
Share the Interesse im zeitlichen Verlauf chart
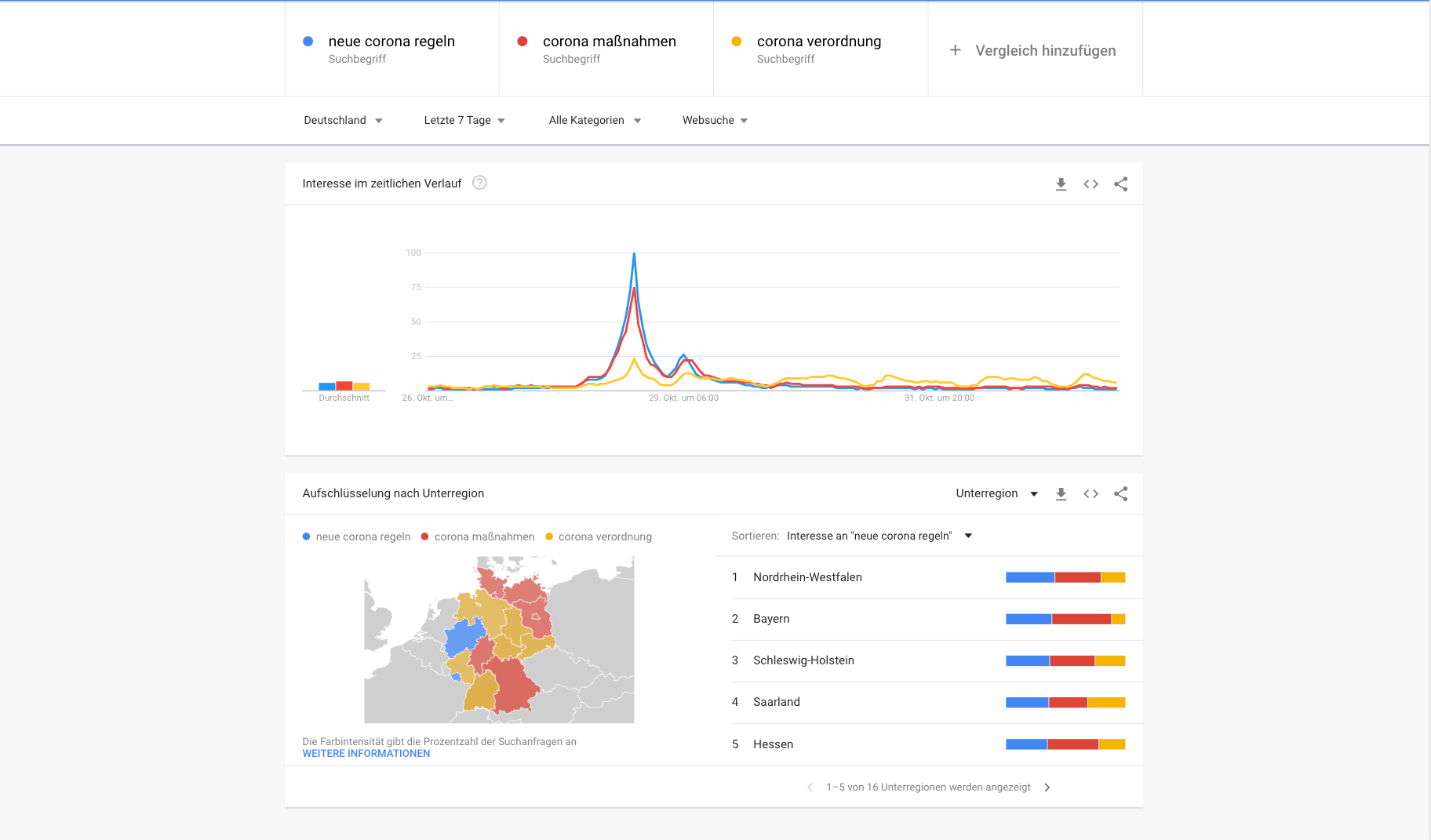[x=1120, y=184]
